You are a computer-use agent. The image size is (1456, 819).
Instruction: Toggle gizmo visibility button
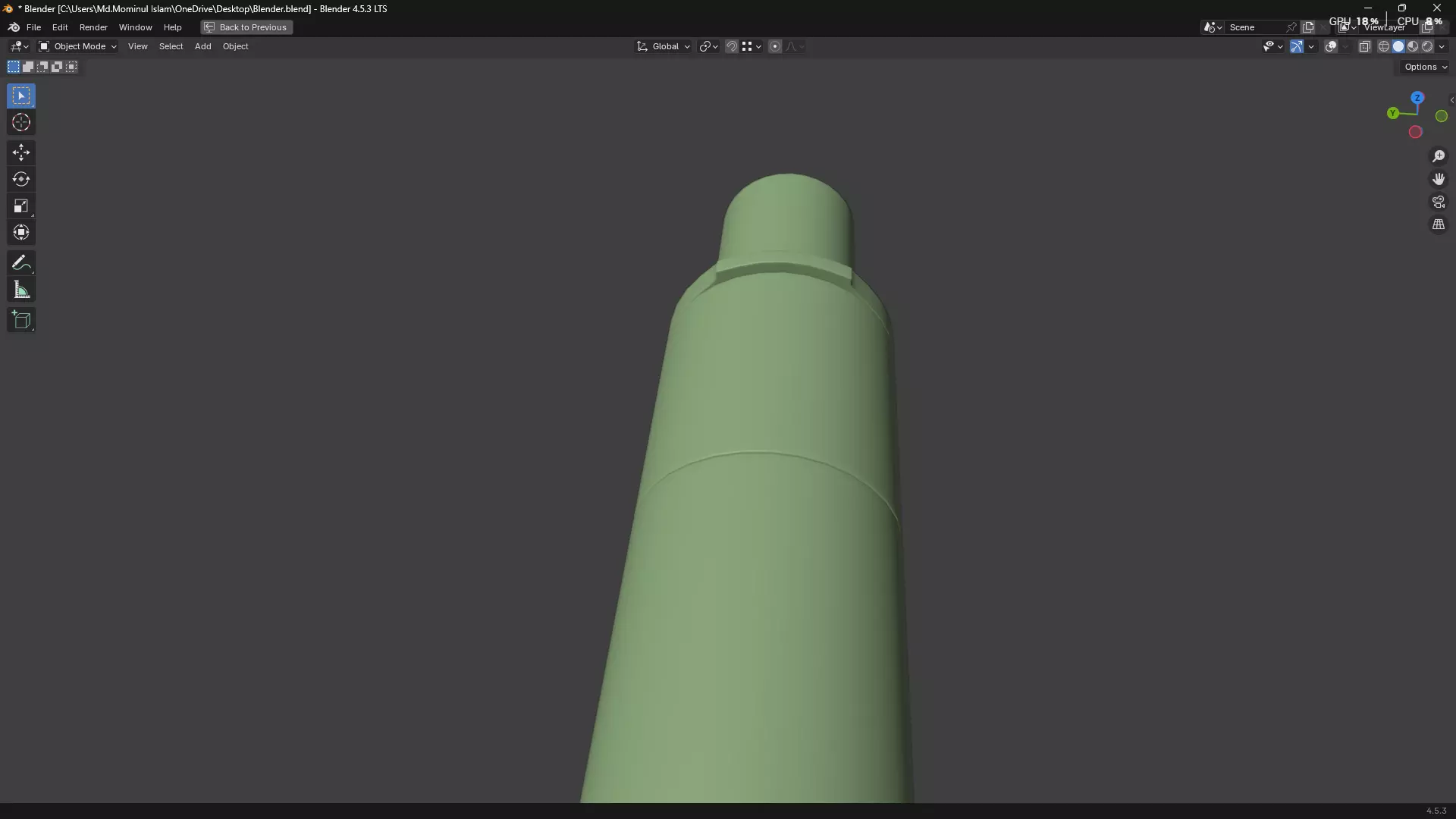(x=1297, y=46)
